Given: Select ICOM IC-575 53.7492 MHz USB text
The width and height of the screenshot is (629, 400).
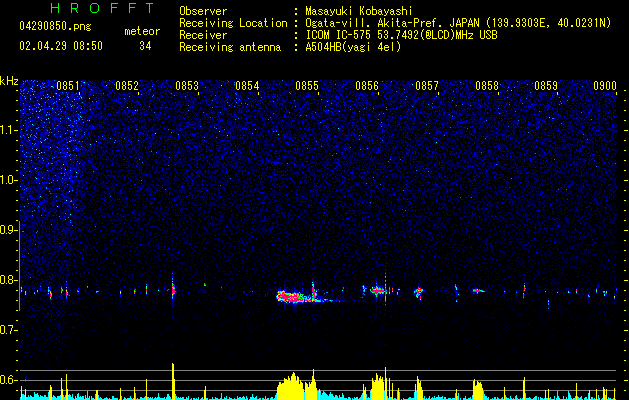Looking at the screenshot, I should 401,35.
